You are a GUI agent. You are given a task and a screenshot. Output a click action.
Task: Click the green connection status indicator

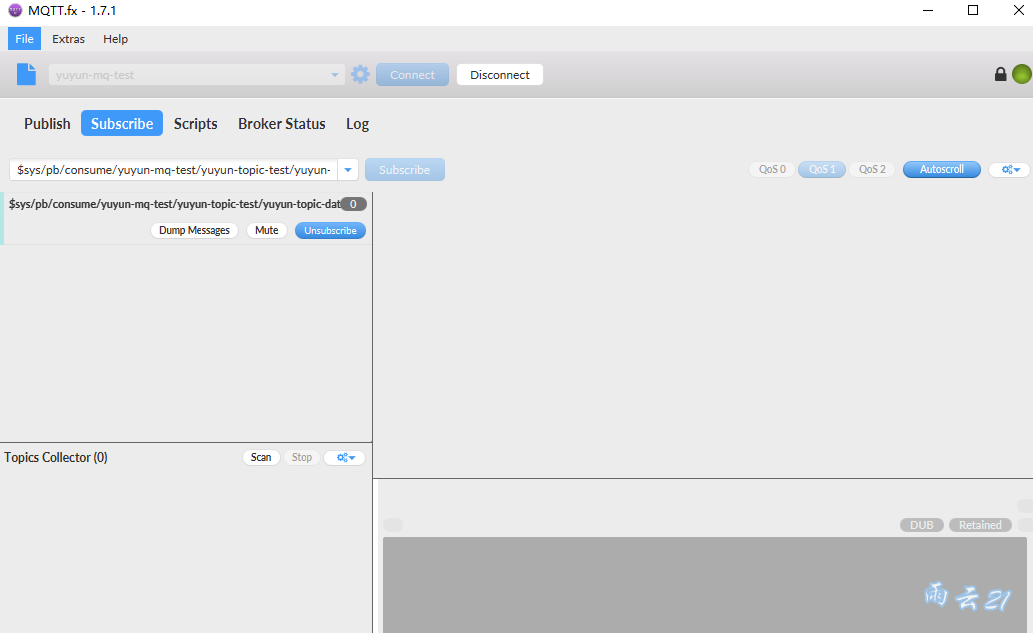1022,74
